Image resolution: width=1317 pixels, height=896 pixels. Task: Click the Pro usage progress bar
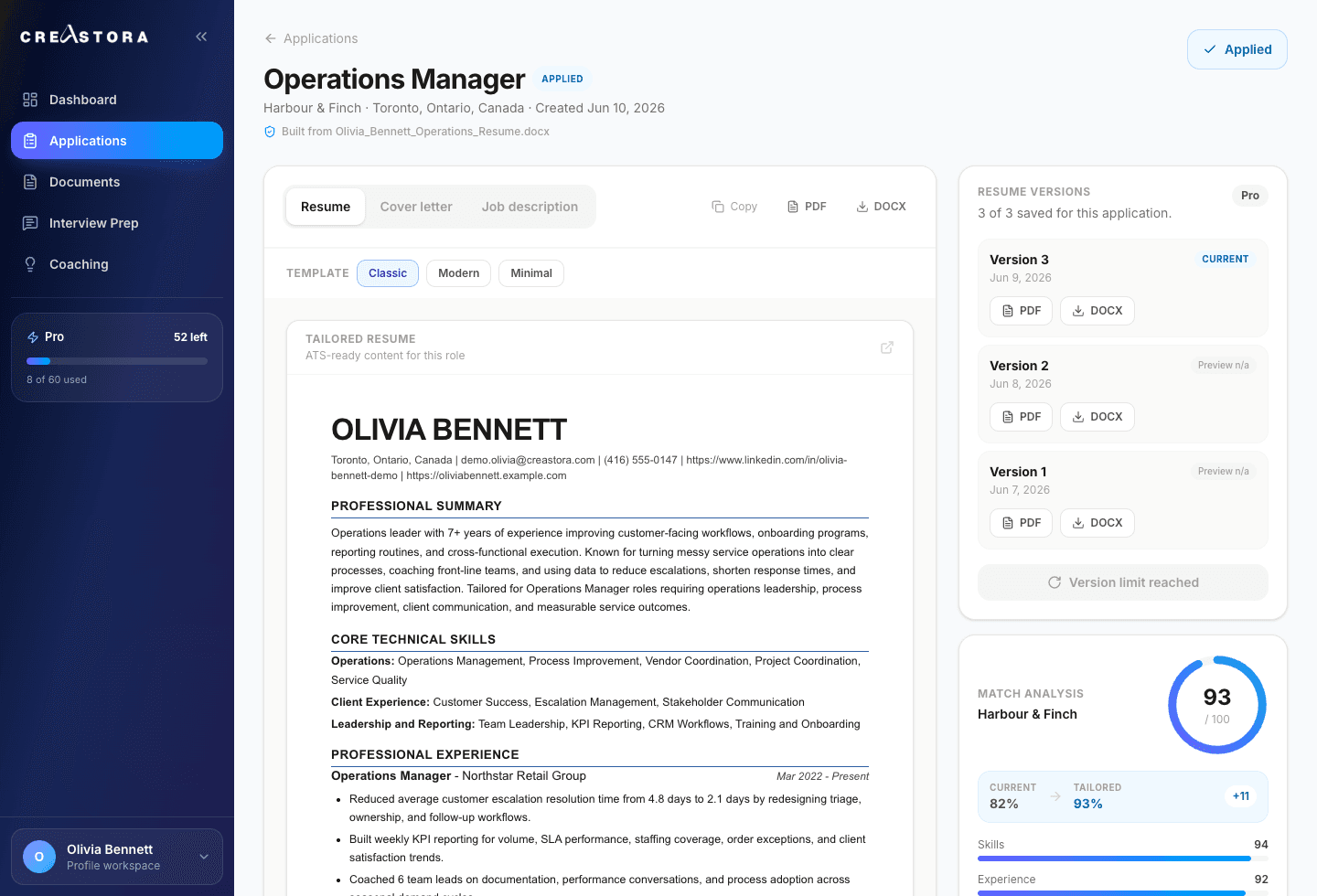point(117,361)
